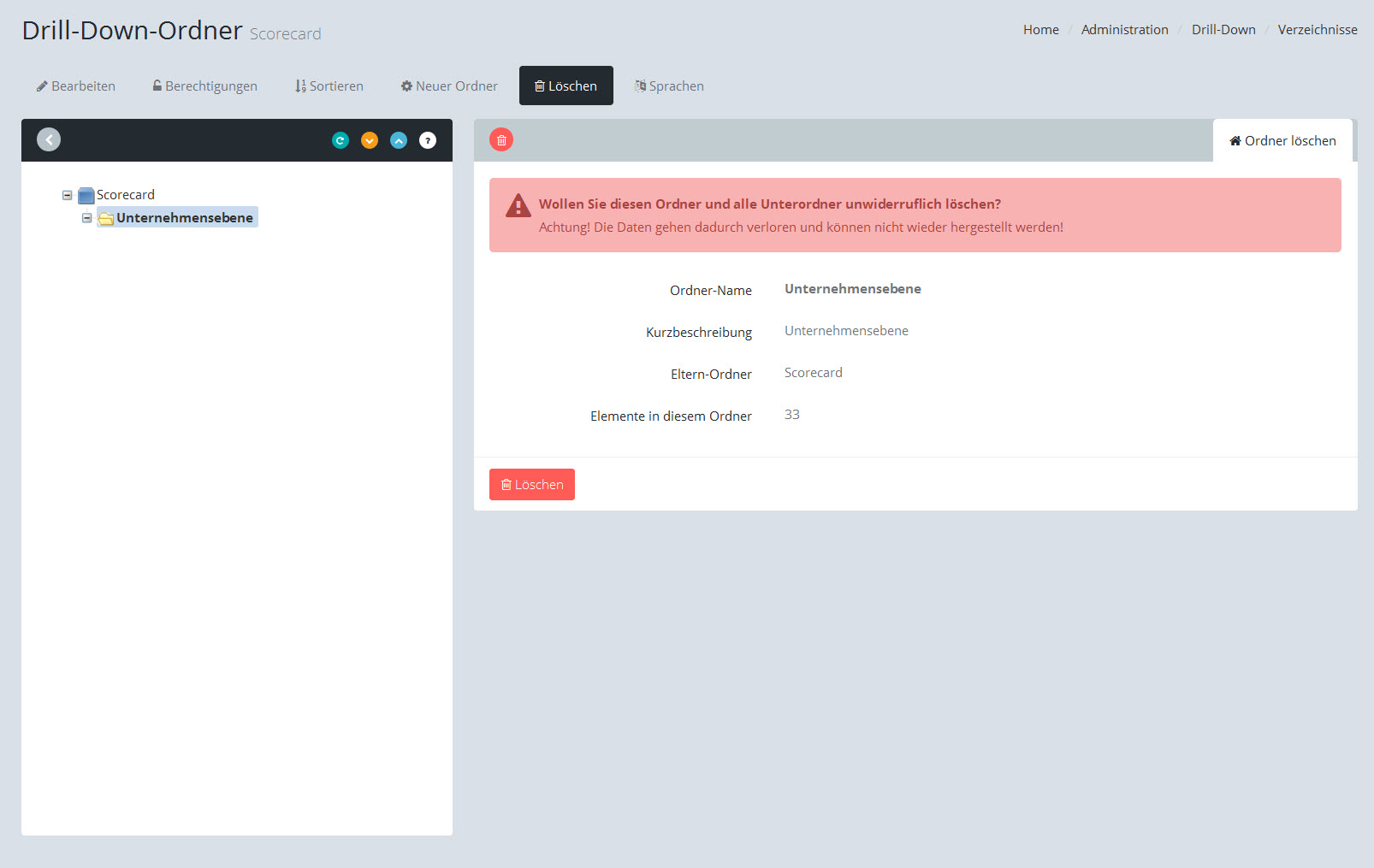
Task: Open help via the question mark icon
Action: click(x=428, y=140)
